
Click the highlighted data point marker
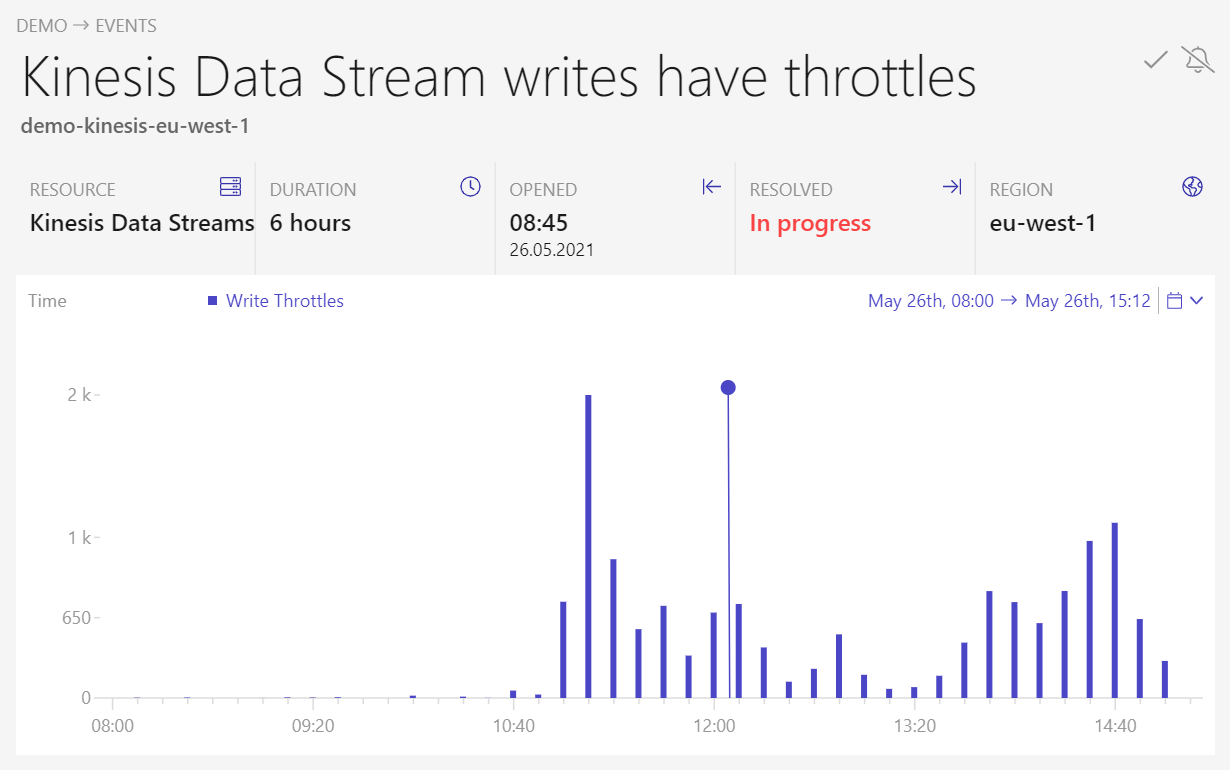(x=728, y=387)
